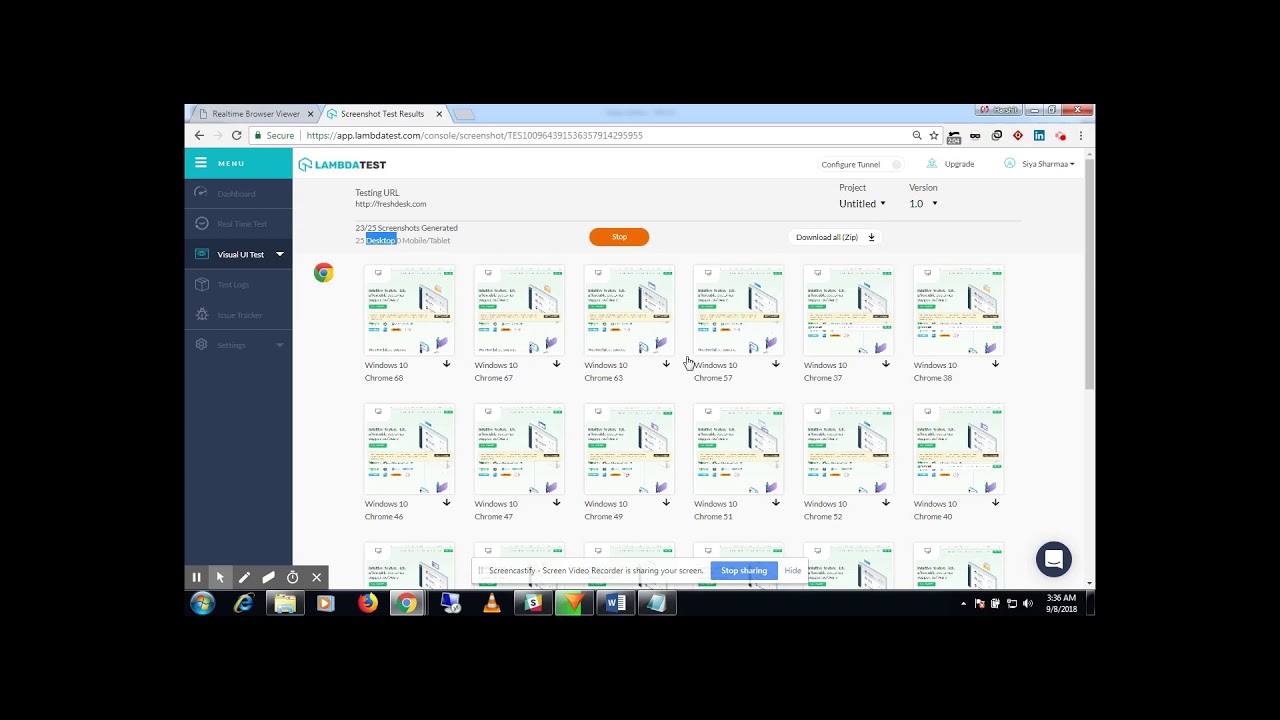Click Screencastify timer icon
The width and height of the screenshot is (1280, 720).
[293, 577]
